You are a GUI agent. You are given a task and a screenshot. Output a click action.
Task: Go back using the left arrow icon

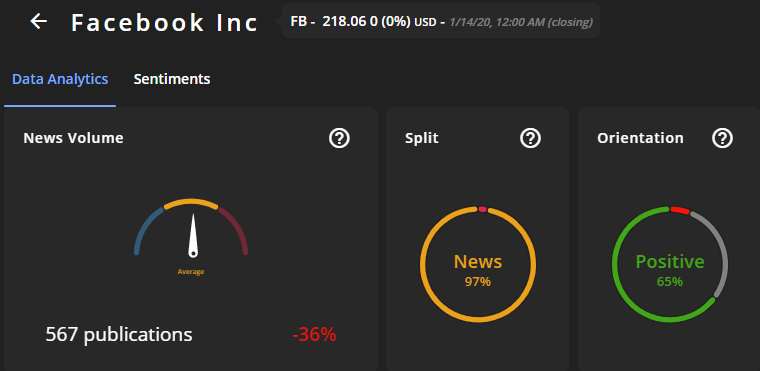pos(39,21)
